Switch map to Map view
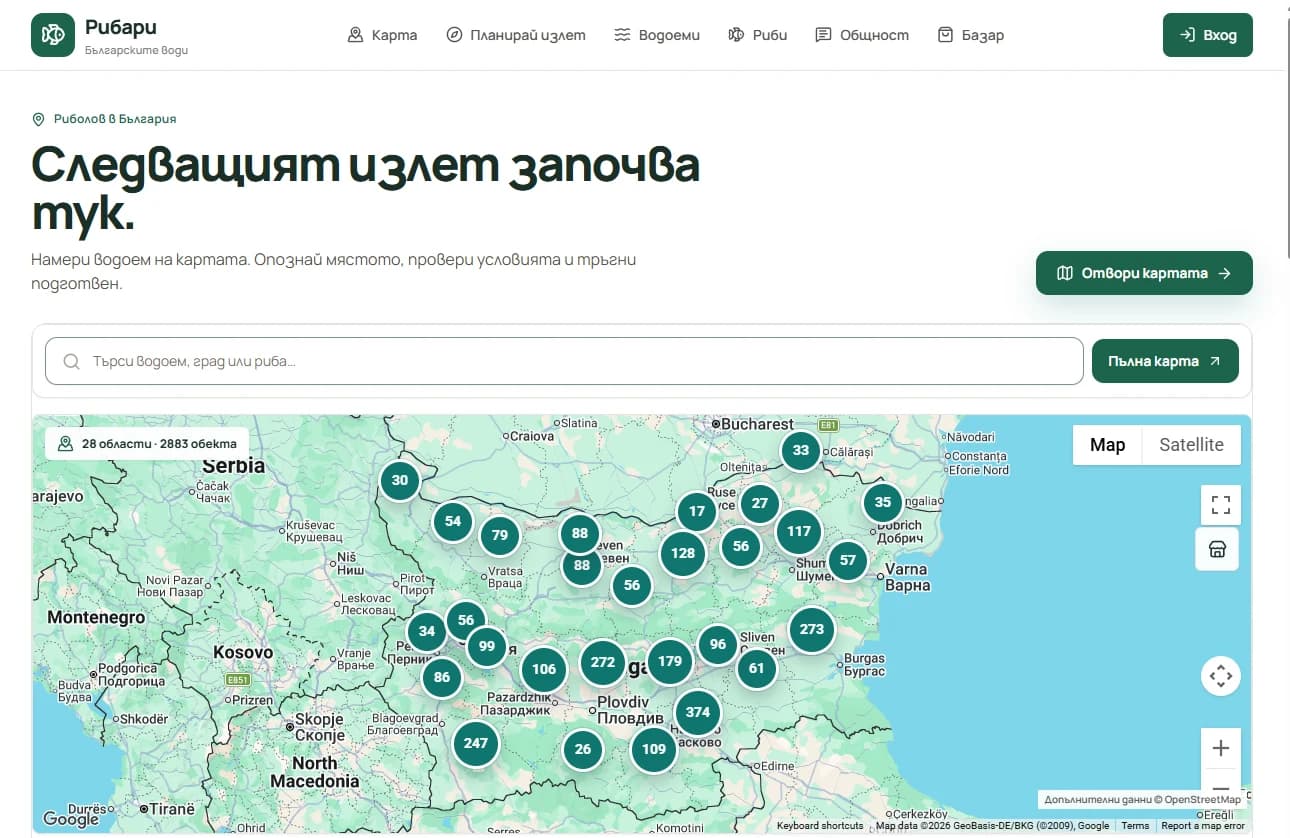 point(1108,445)
